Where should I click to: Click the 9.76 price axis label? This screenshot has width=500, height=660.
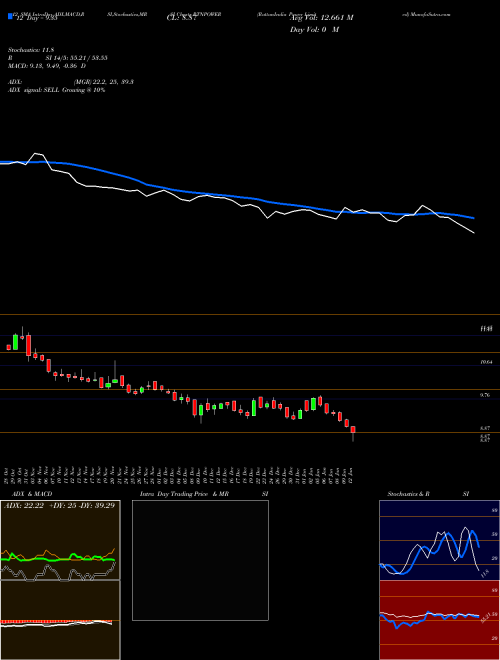pos(485,395)
